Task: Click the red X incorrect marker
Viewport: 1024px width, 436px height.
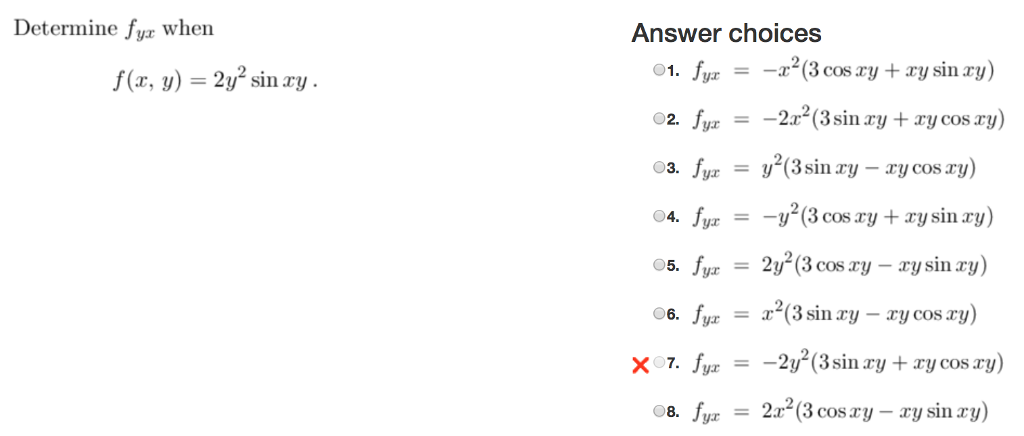Action: click(x=641, y=365)
